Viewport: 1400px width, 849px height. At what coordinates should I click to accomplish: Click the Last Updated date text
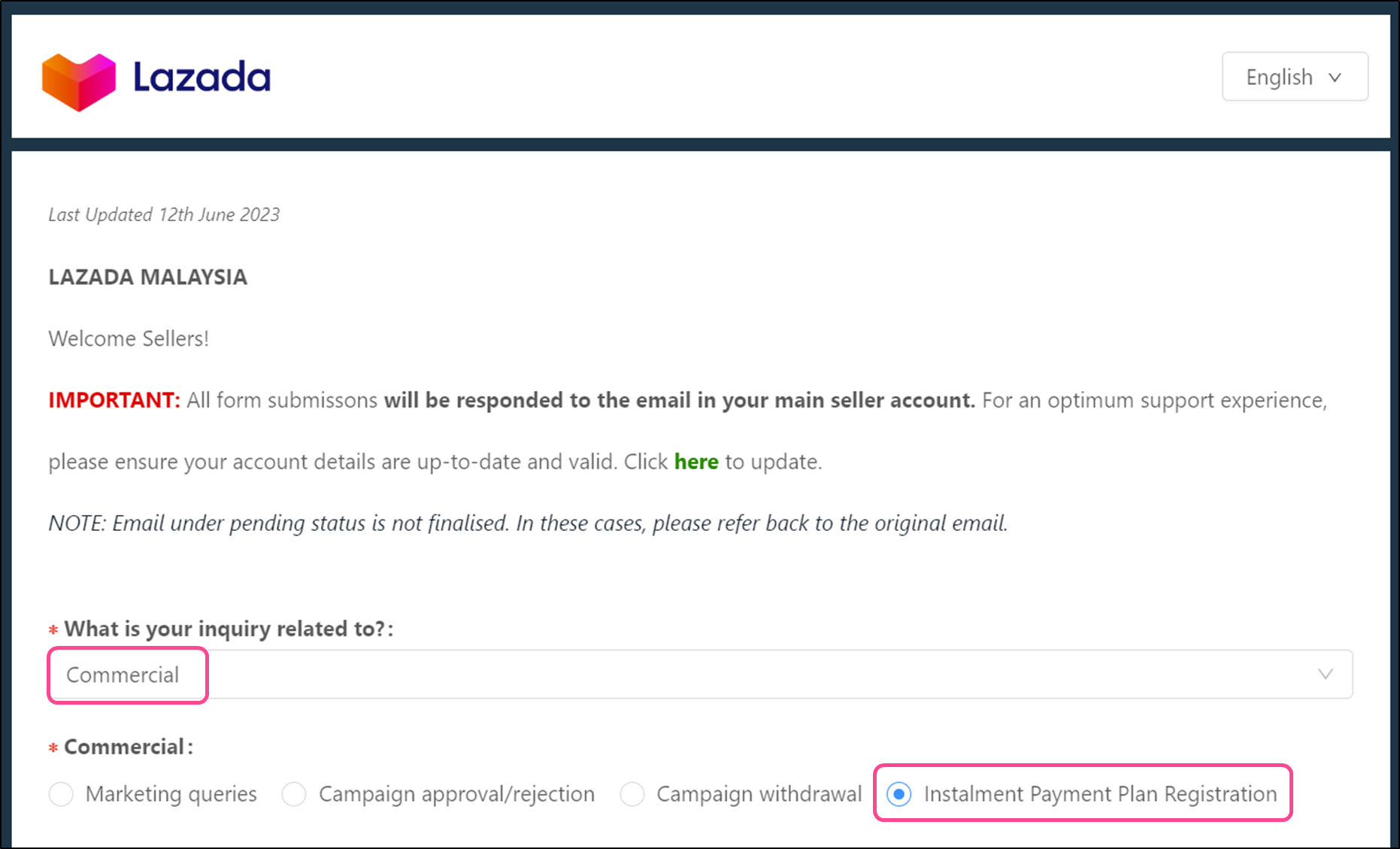click(164, 214)
